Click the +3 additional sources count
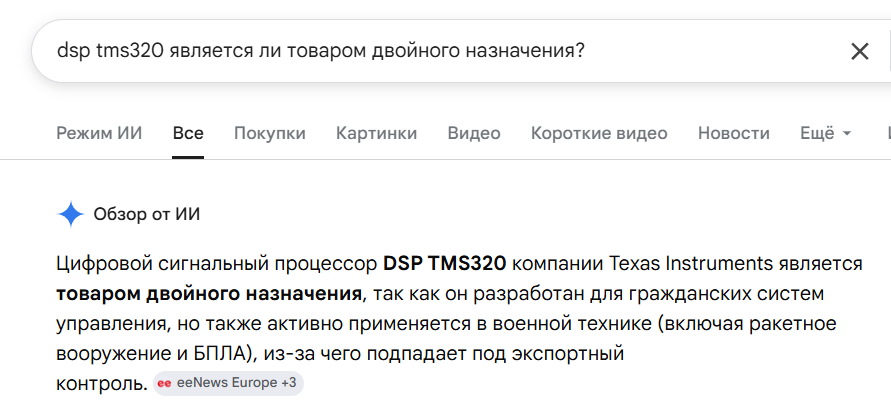891x414 pixels. click(x=289, y=383)
